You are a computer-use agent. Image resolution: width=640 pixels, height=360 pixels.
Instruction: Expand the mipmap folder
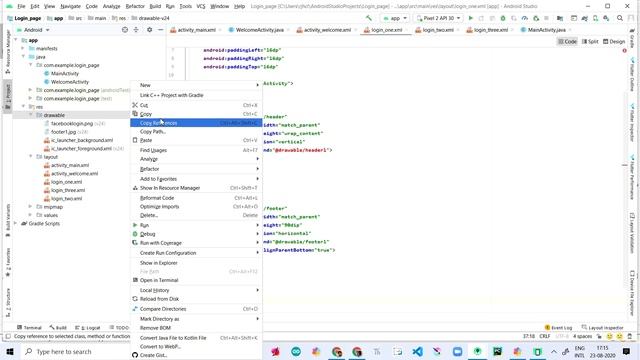31,207
